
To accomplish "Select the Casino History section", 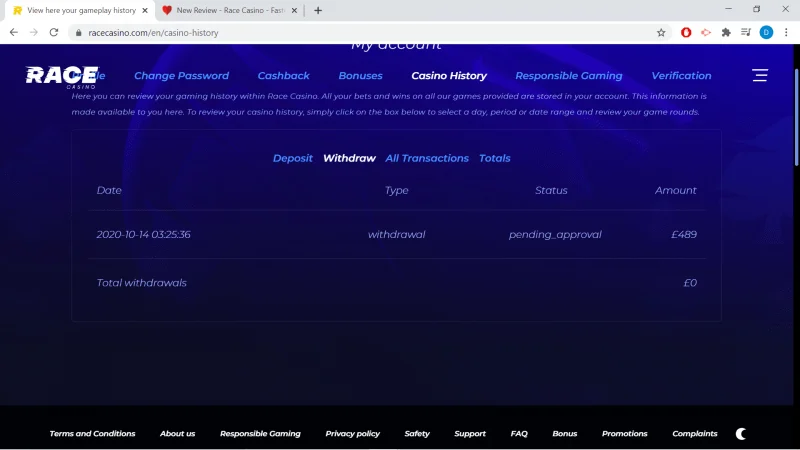I will click(449, 76).
